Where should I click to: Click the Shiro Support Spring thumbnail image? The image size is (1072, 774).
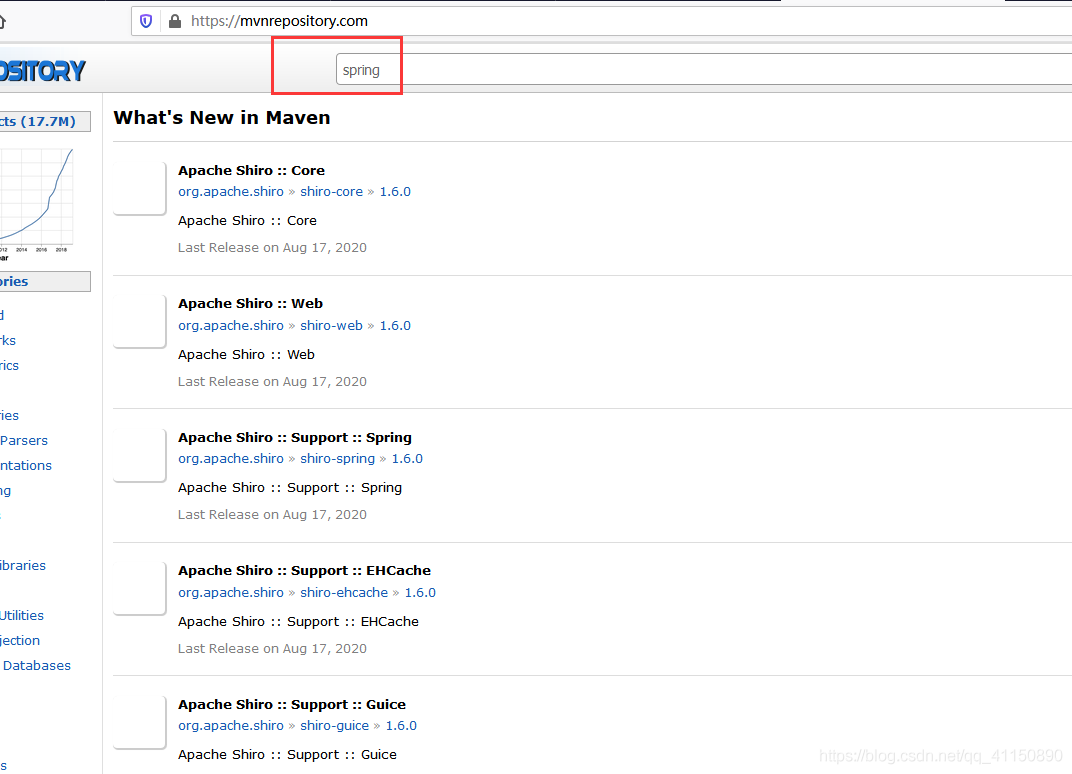tap(140, 455)
